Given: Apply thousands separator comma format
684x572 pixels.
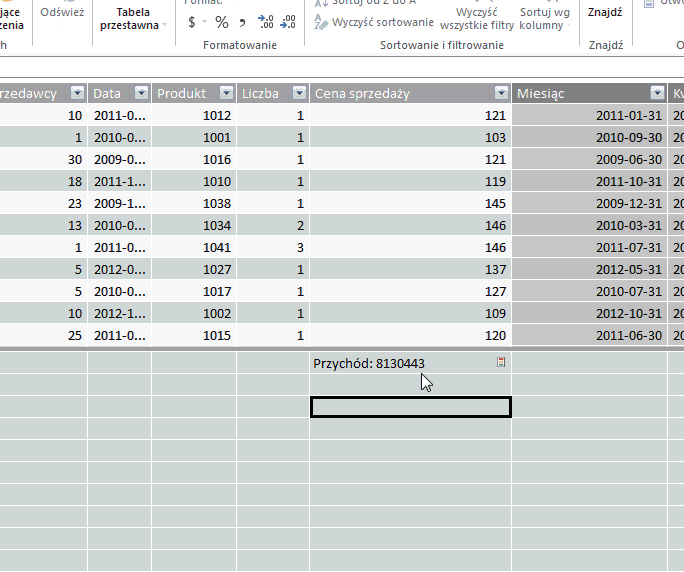Looking at the screenshot, I should (243, 22).
